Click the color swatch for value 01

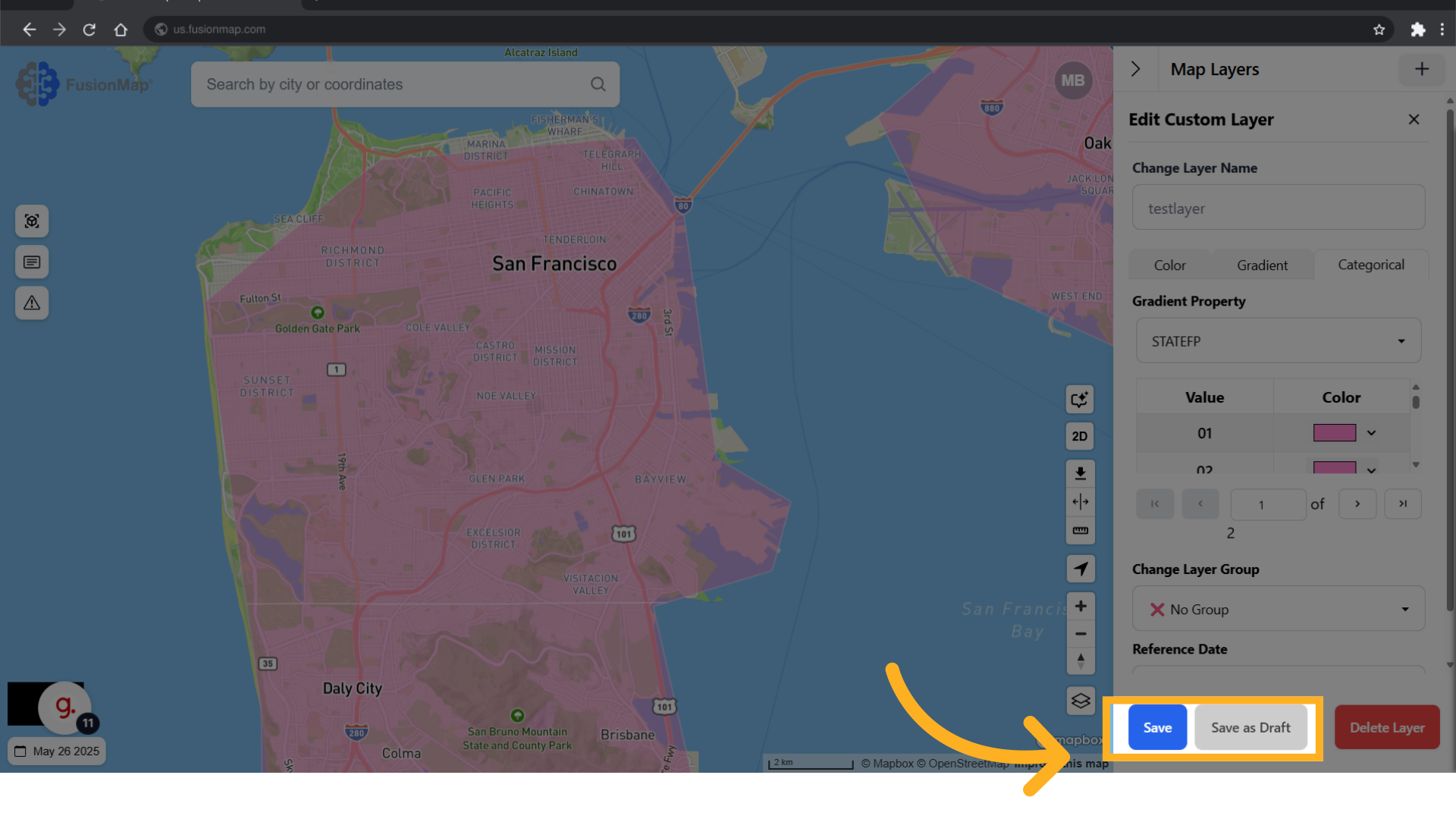1335,433
